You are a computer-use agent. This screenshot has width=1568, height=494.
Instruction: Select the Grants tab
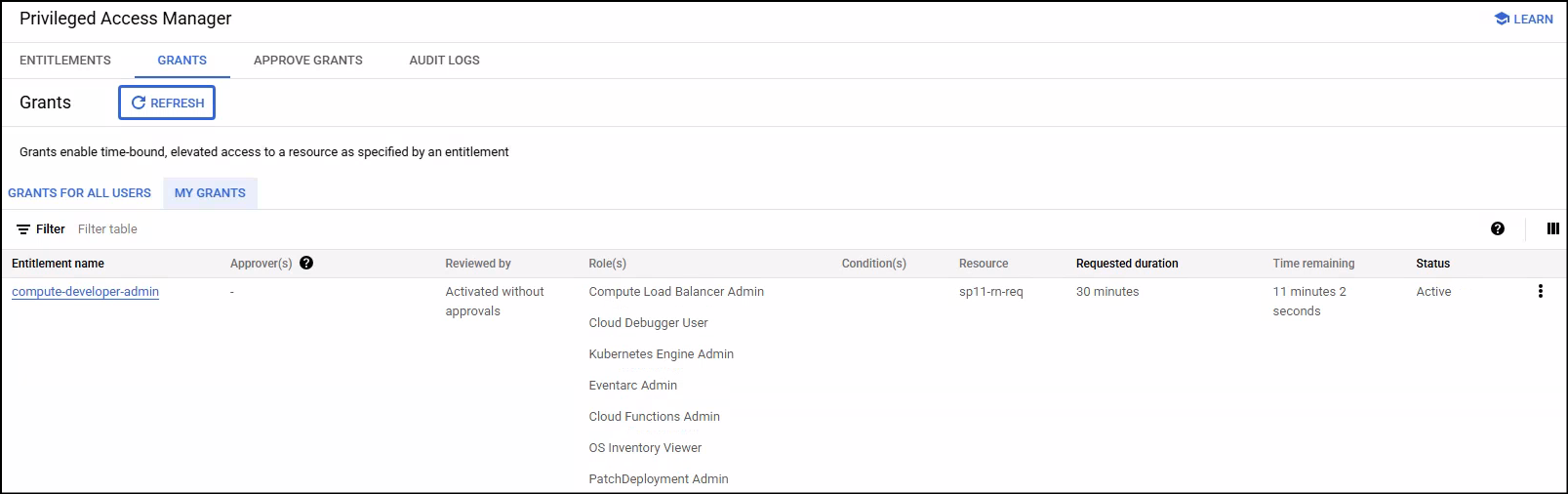182,60
